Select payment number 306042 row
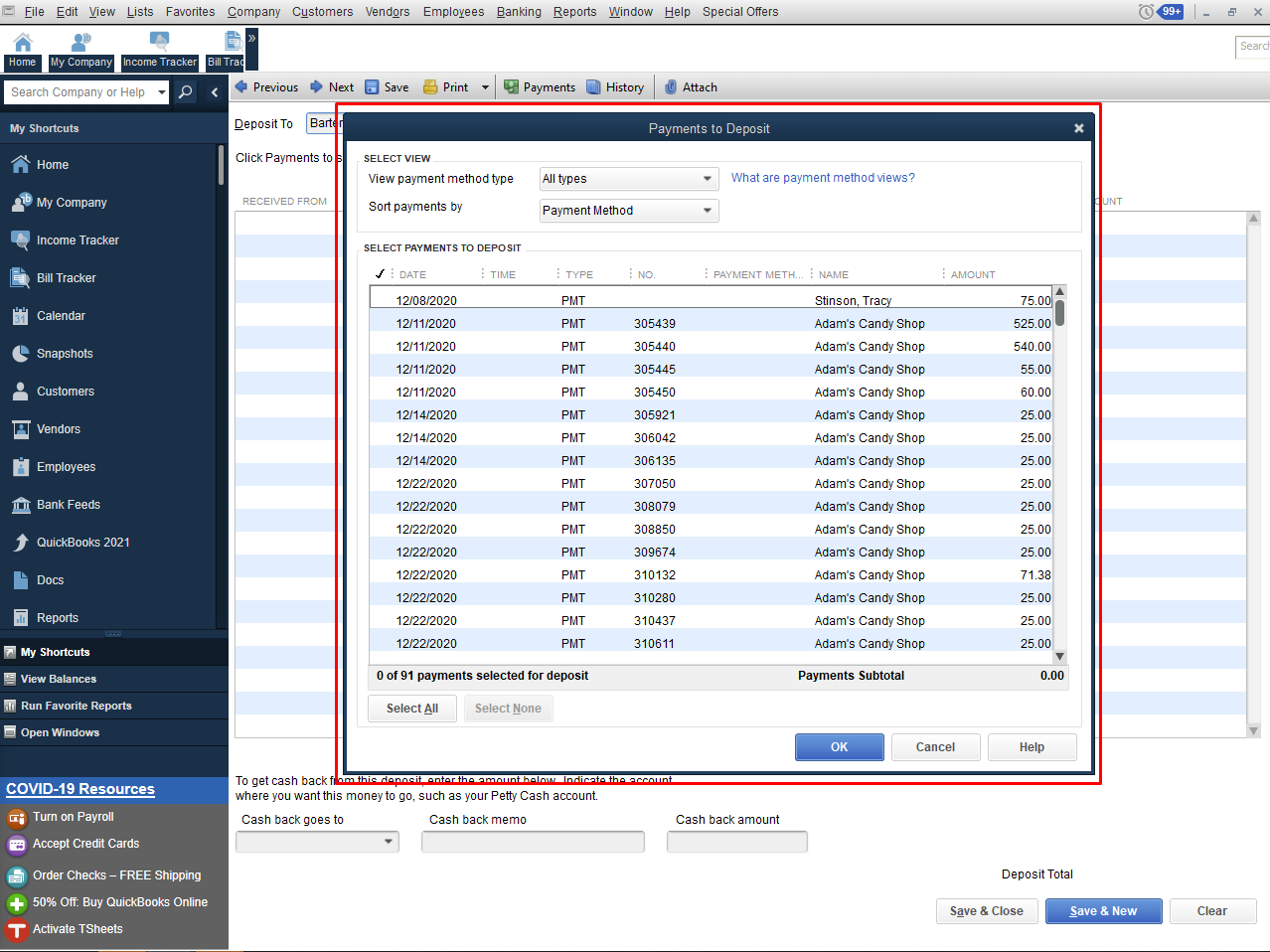Viewport: 1270px width, 952px height. 711,437
